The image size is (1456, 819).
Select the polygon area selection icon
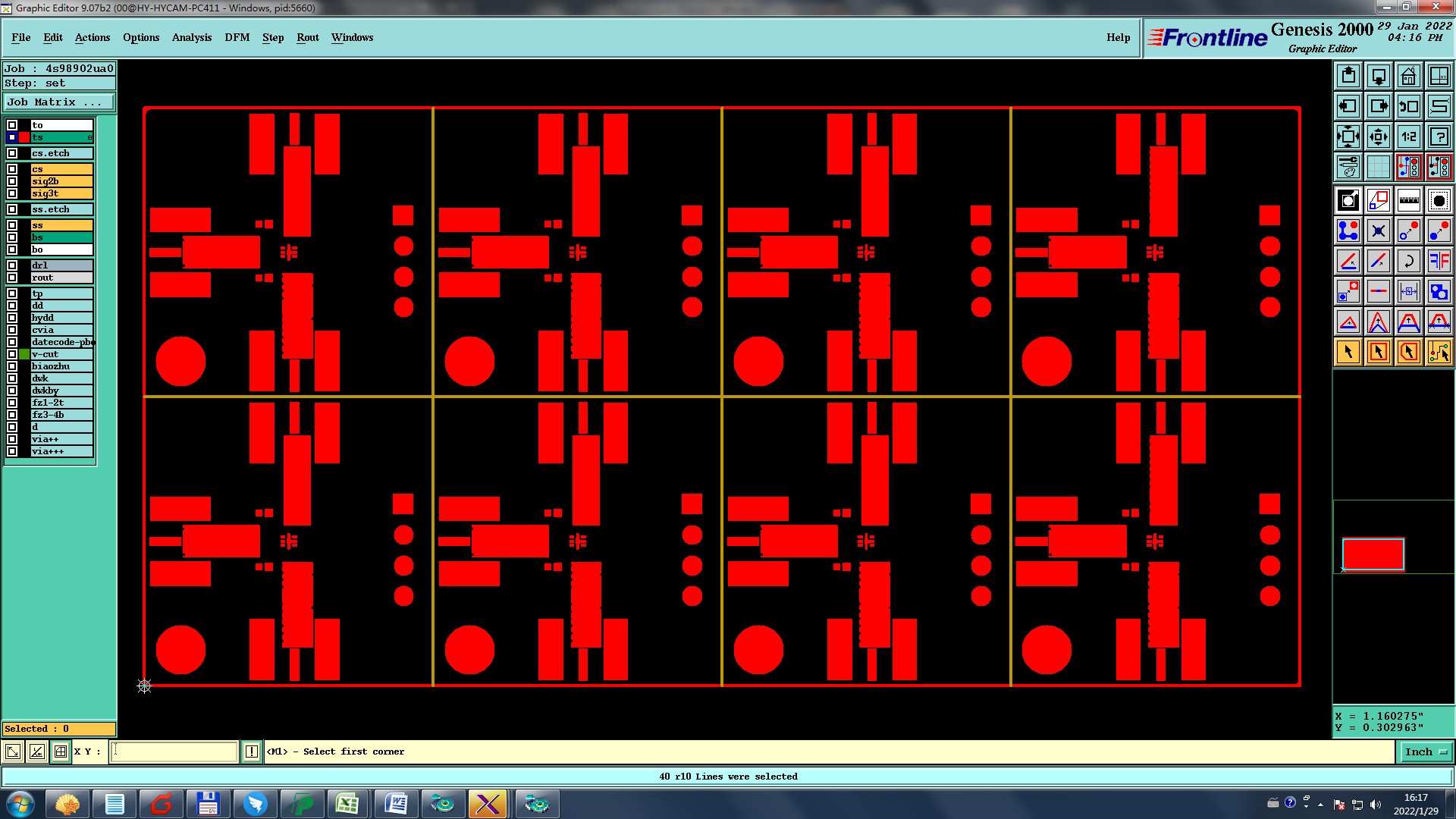1409,352
